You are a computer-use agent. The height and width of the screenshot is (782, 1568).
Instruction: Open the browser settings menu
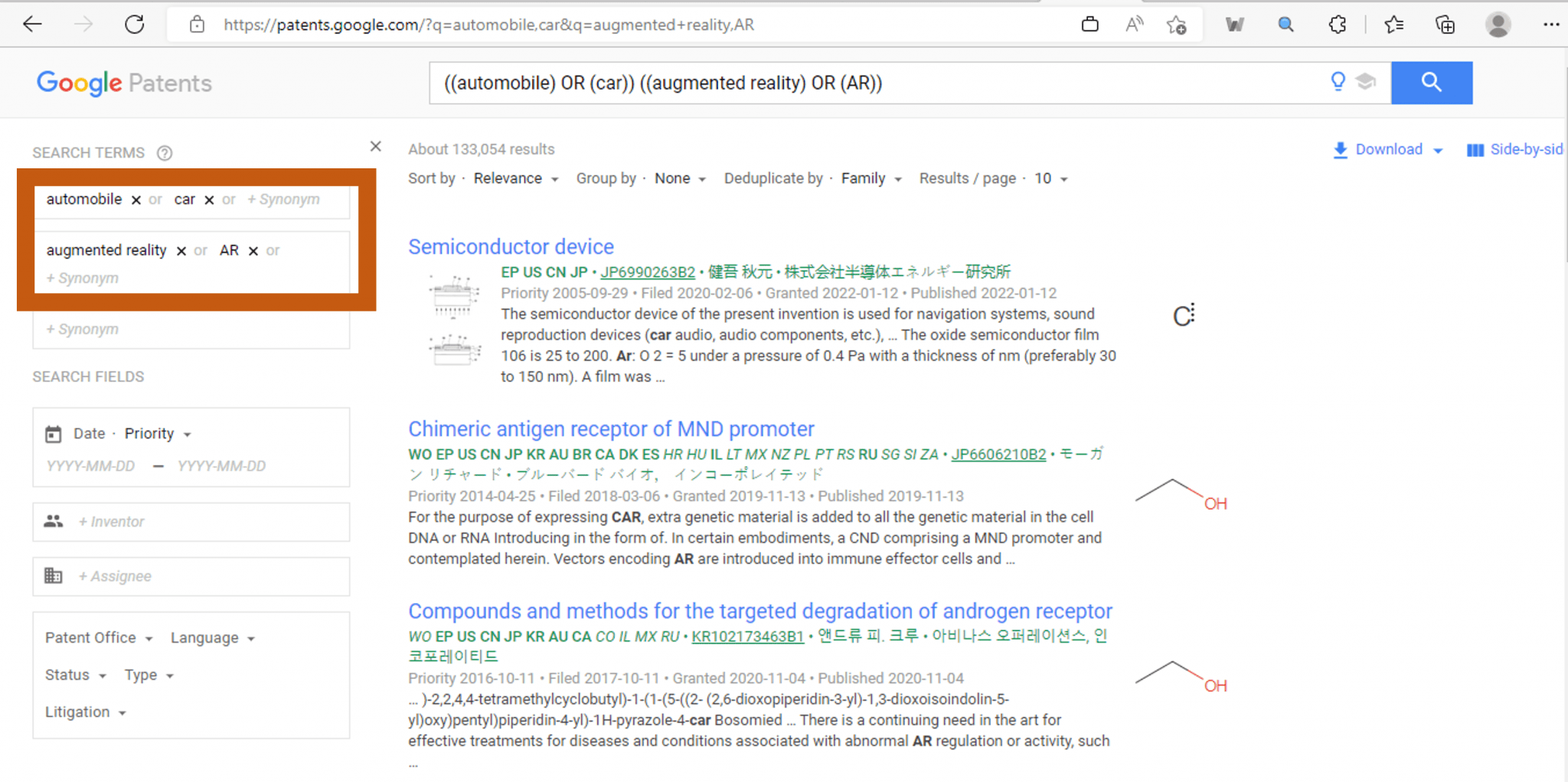click(x=1551, y=24)
